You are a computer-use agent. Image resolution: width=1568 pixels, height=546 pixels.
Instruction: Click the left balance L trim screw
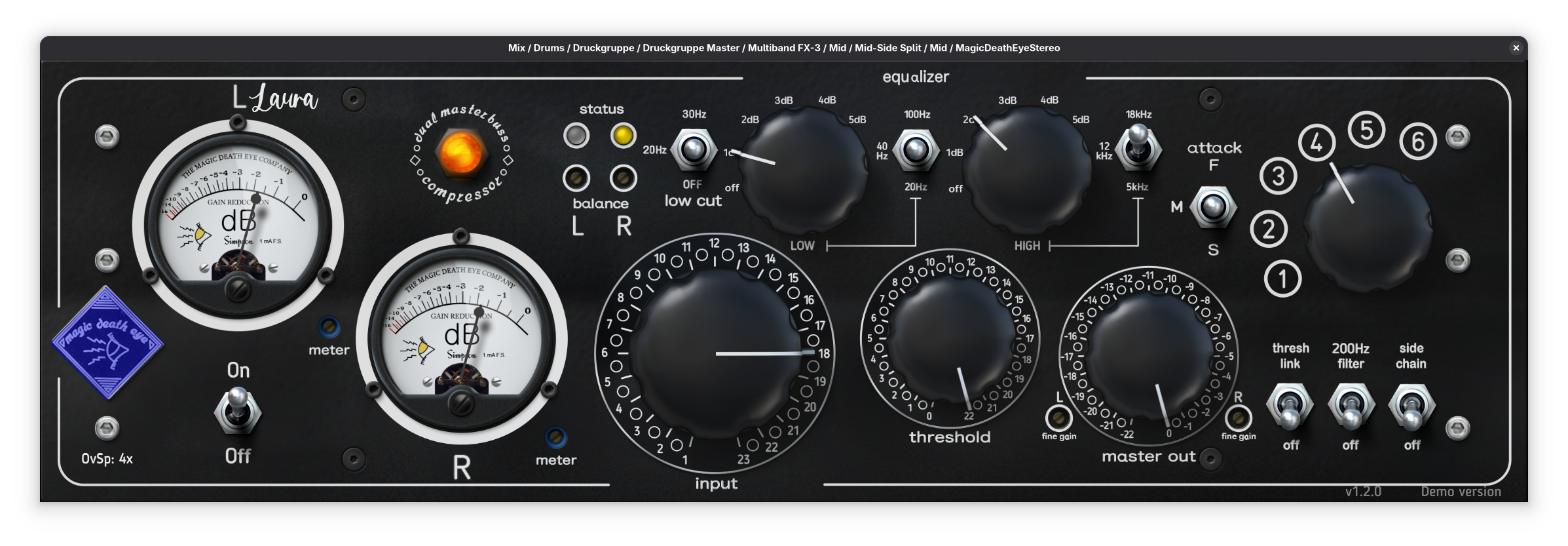576,178
